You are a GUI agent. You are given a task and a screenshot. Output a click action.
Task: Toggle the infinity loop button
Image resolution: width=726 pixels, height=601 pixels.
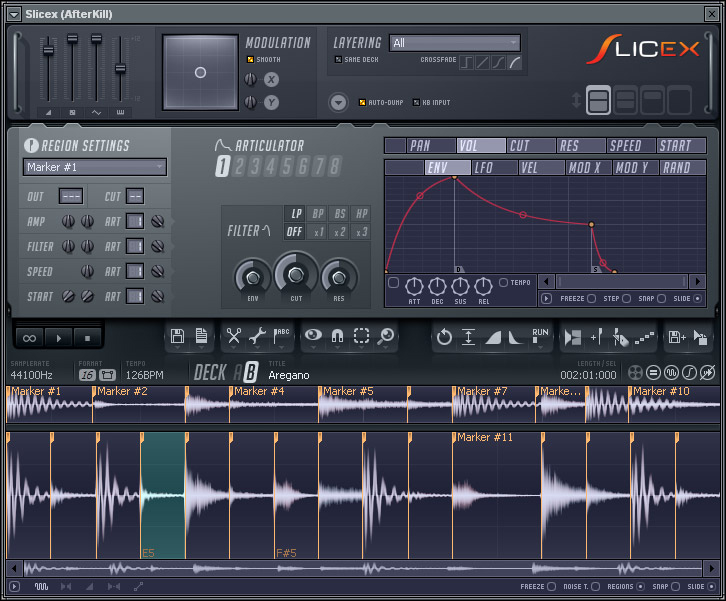point(30,338)
